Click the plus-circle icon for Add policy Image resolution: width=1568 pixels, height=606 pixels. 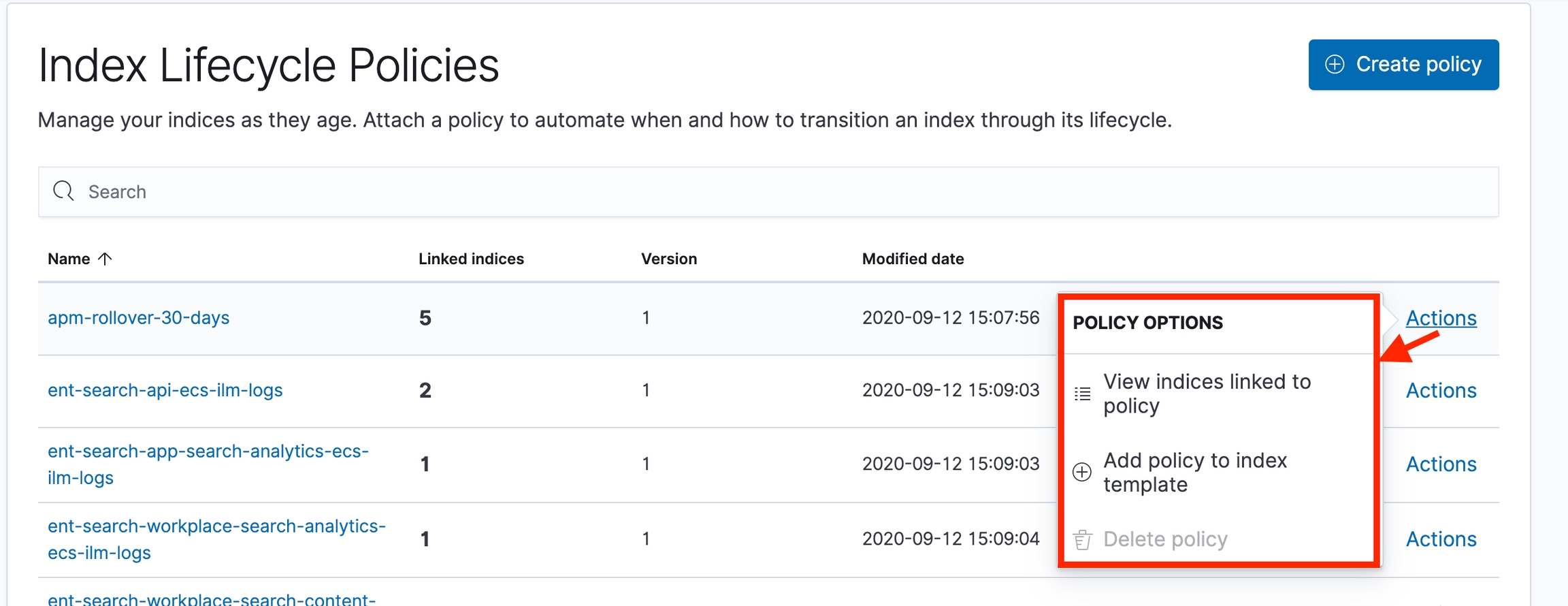[1082, 472]
